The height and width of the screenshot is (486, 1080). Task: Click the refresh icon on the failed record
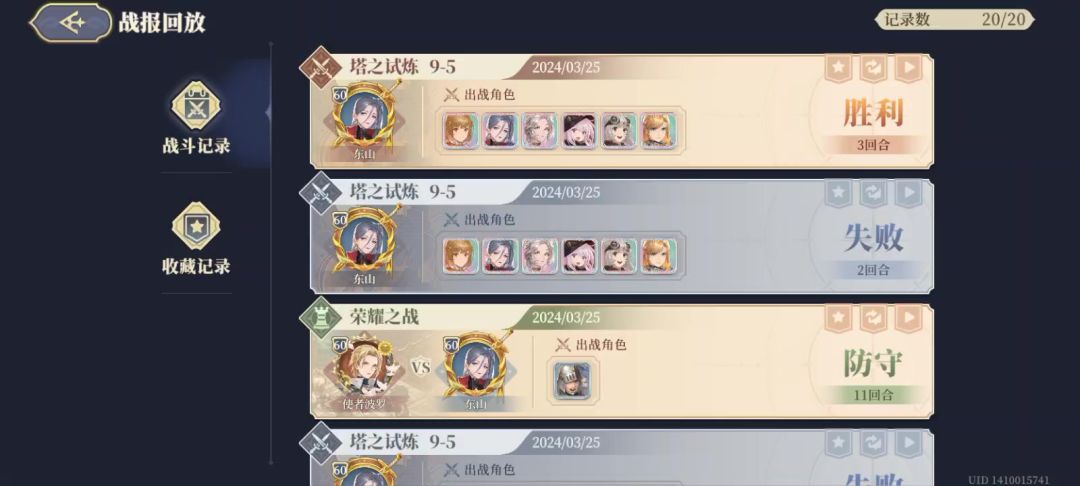point(873,193)
